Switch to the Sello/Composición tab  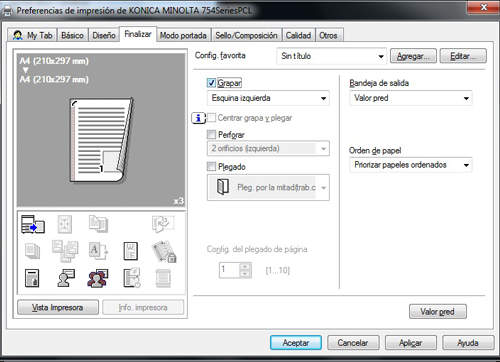[x=246, y=35]
